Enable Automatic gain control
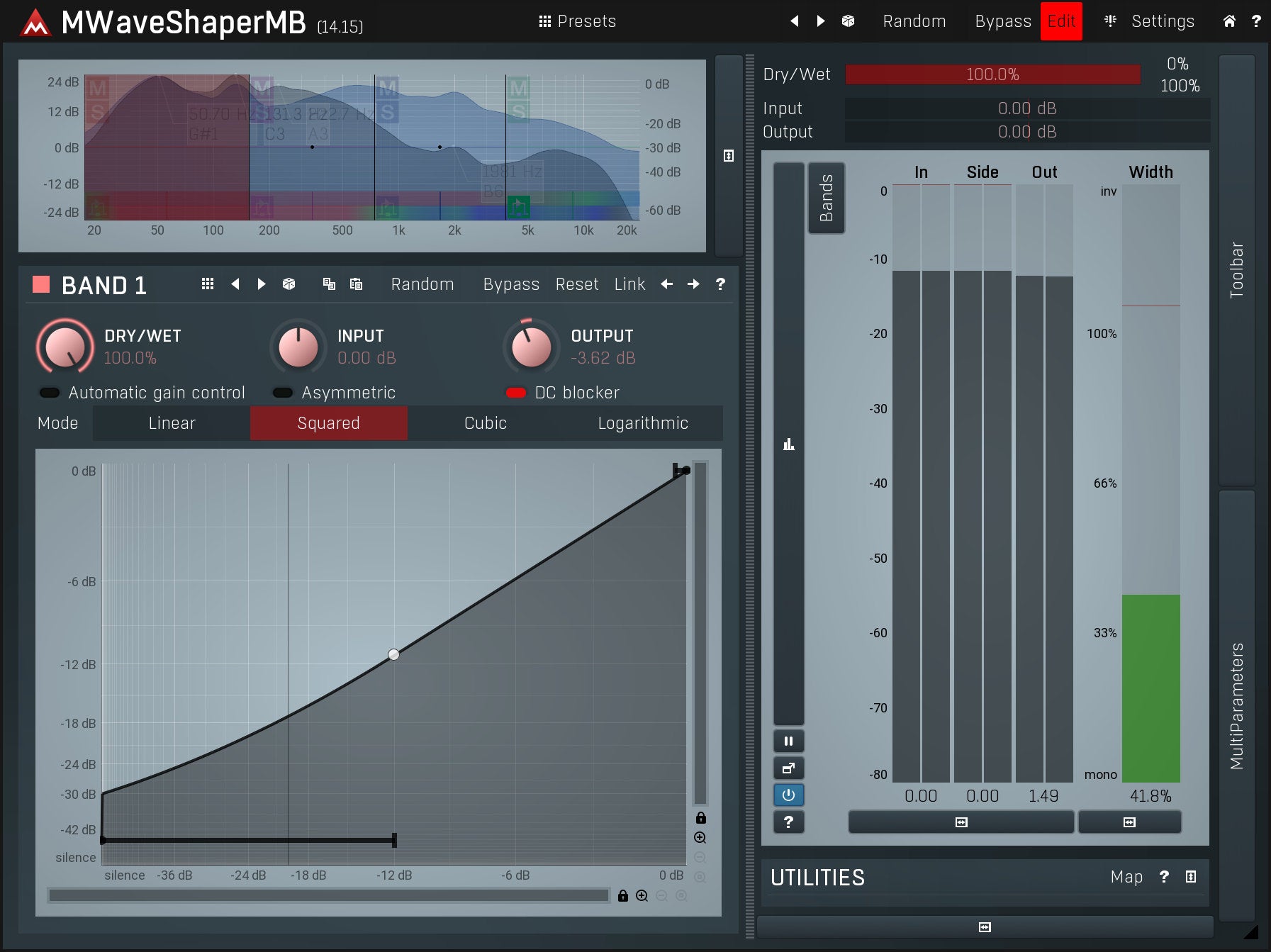Screen dimensions: 1271x952 (x=50, y=393)
